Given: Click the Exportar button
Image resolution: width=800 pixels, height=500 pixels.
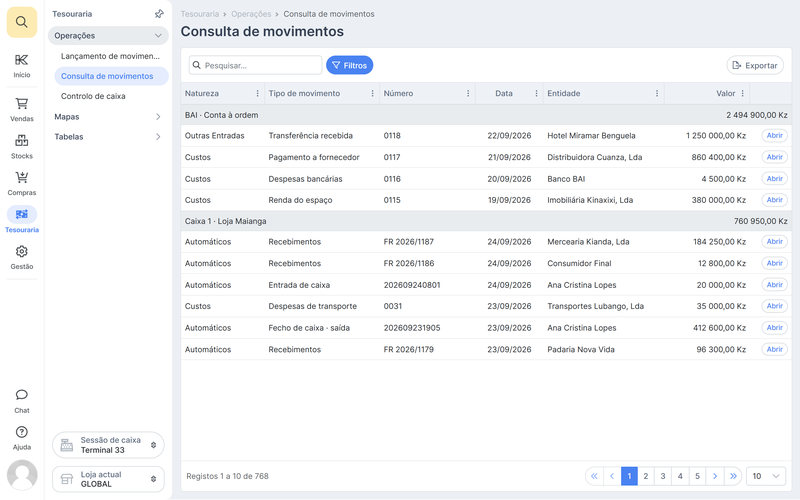Looking at the screenshot, I should [755, 65].
